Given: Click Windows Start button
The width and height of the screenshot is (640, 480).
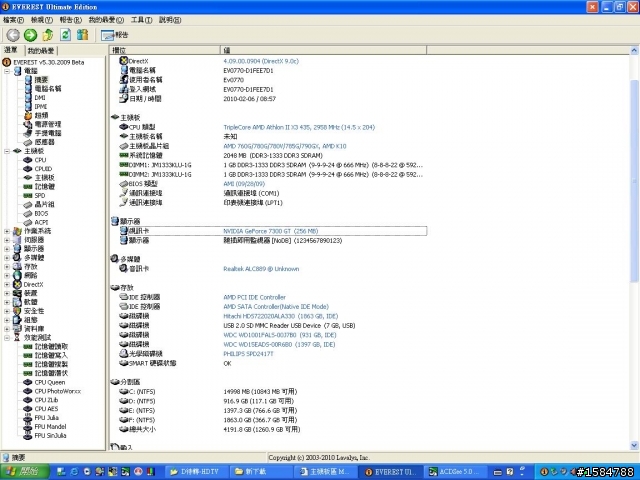Looking at the screenshot, I should click(24, 472).
